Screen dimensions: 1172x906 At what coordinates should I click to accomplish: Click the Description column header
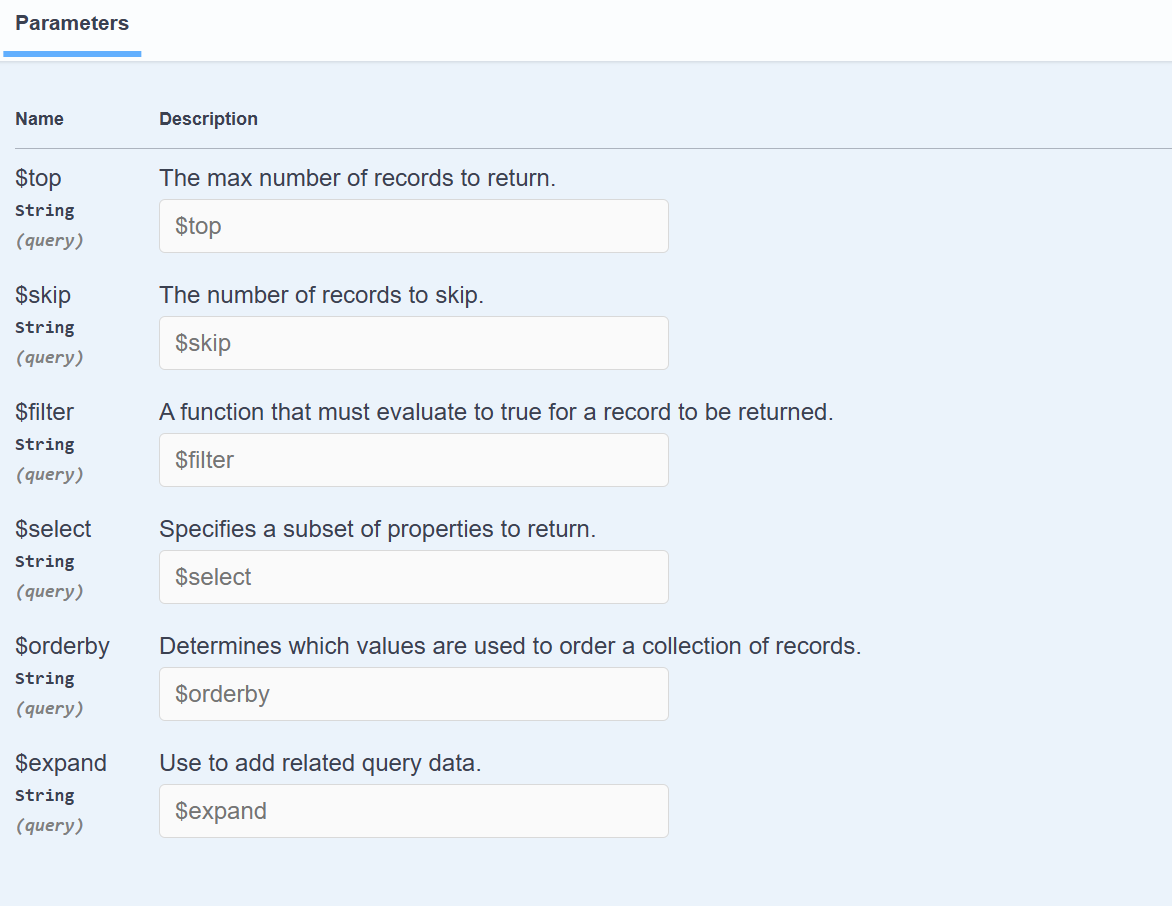[209, 119]
